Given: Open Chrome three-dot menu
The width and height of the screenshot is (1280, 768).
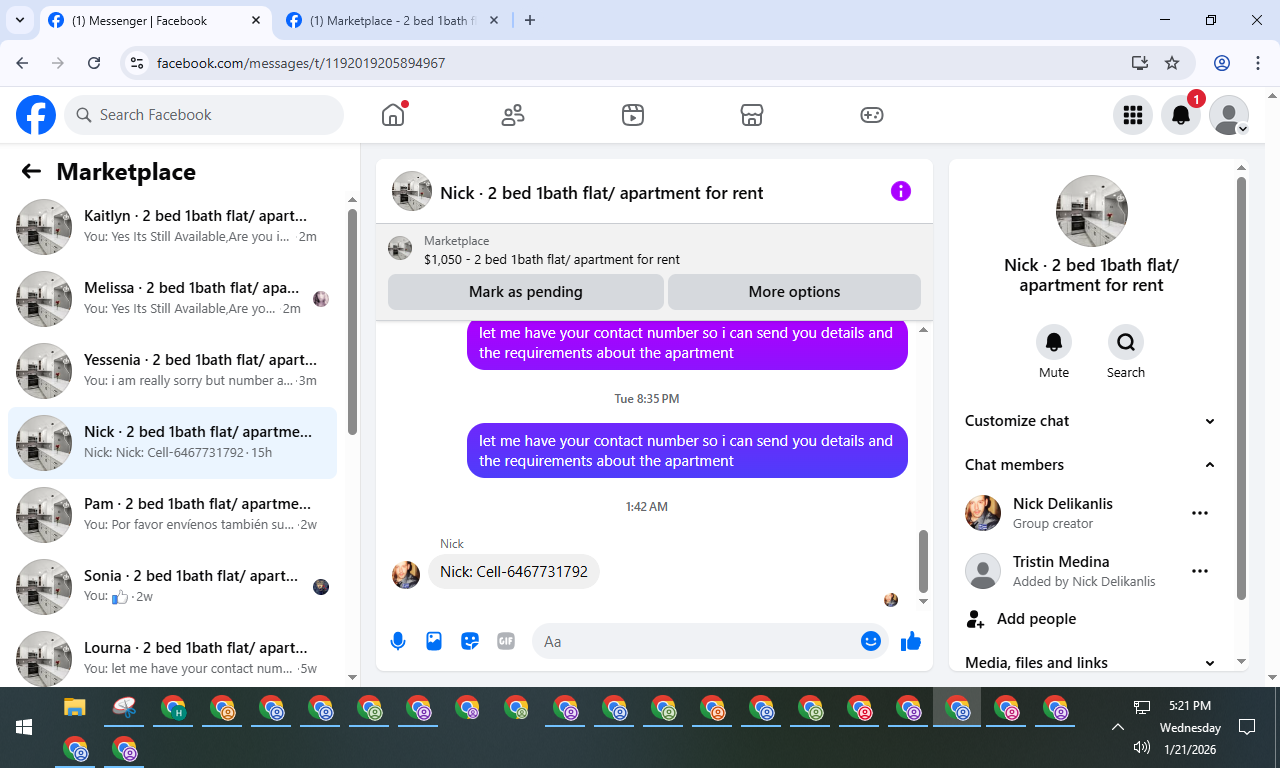Looking at the screenshot, I should [1258, 63].
